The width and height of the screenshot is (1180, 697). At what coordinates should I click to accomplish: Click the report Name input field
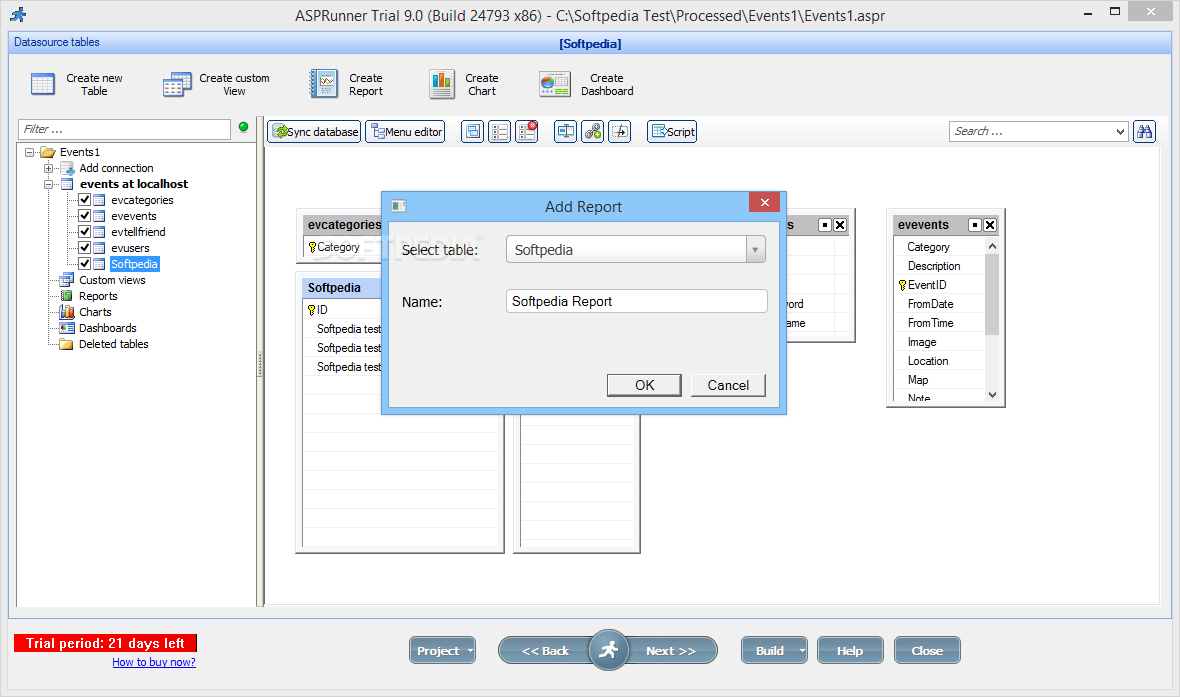tap(637, 301)
